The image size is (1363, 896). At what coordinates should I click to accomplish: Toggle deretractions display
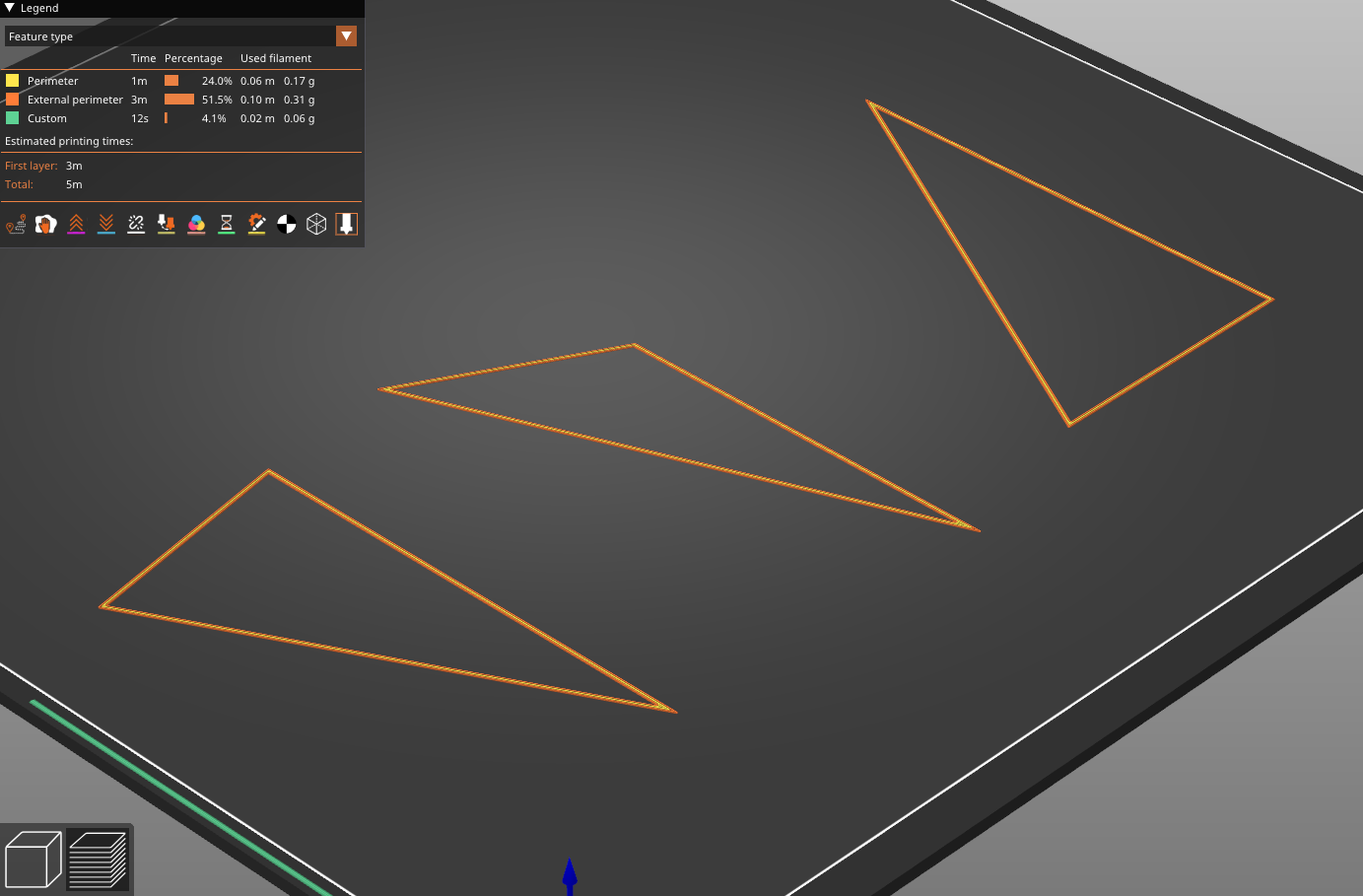[x=105, y=224]
